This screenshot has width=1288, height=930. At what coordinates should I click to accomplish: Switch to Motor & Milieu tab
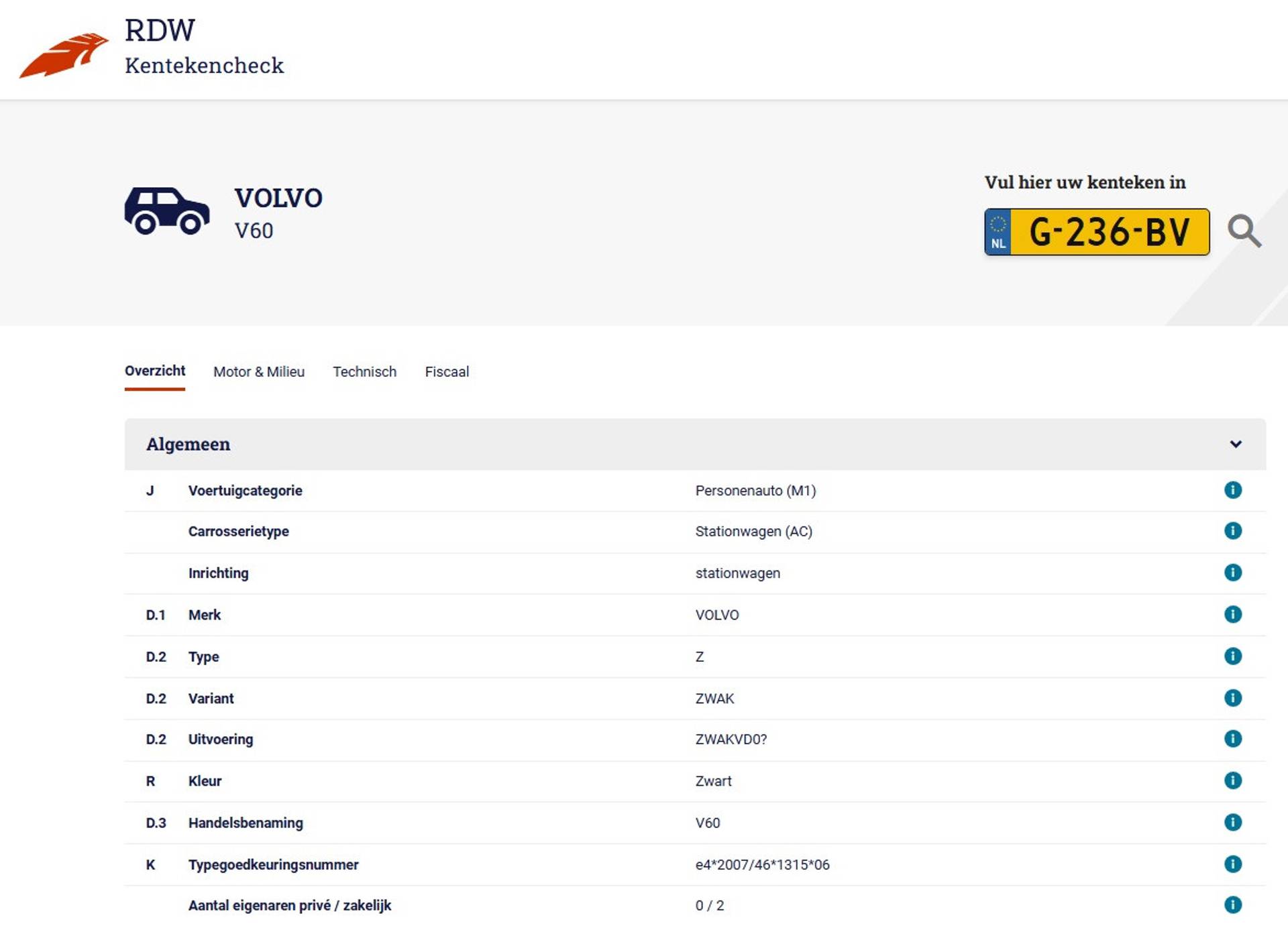point(258,372)
